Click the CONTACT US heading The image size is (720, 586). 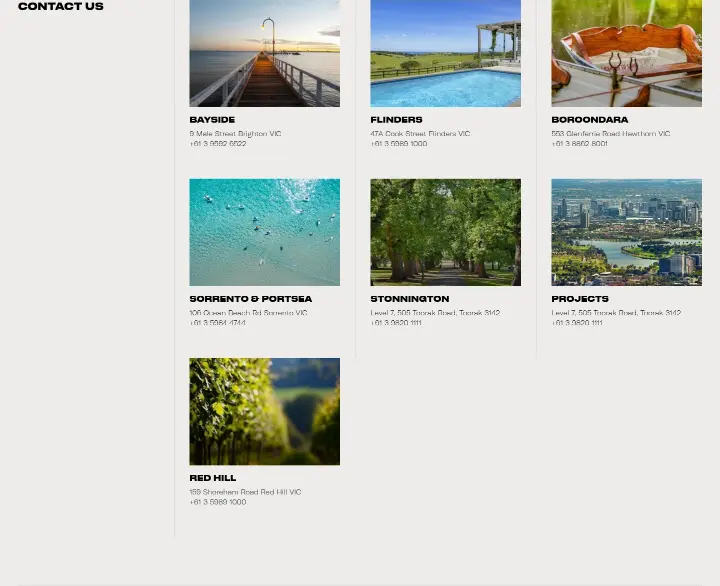61,6
